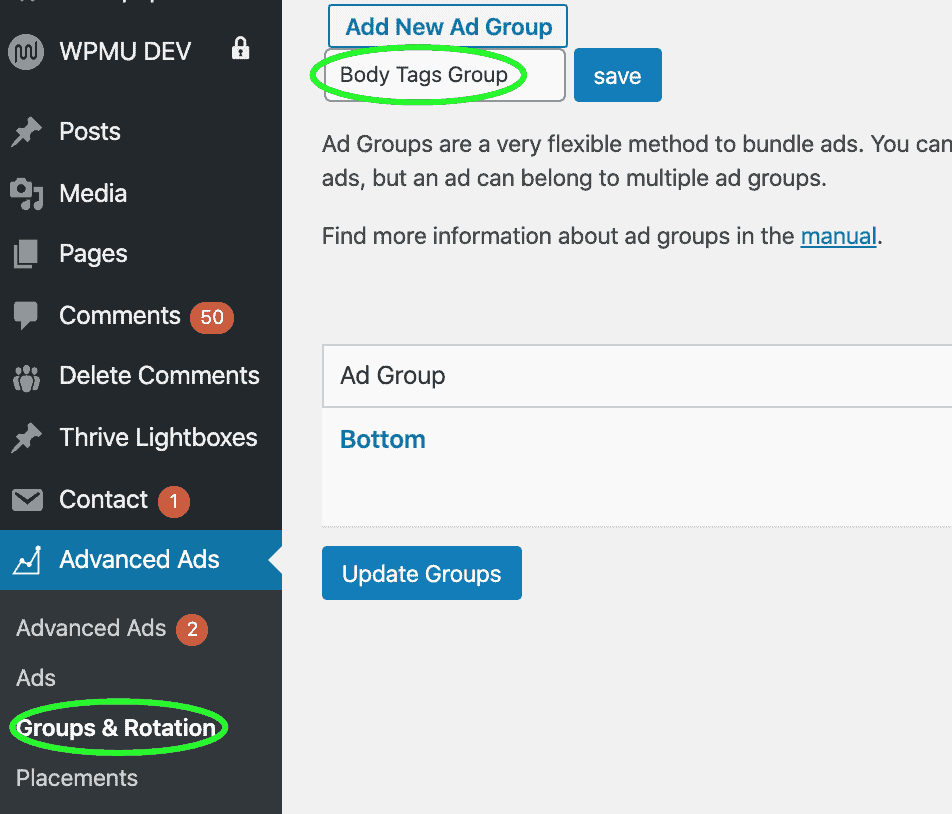The width and height of the screenshot is (952, 814).
Task: Click the Thrive Lightboxes pin icon
Action: (x=26, y=438)
